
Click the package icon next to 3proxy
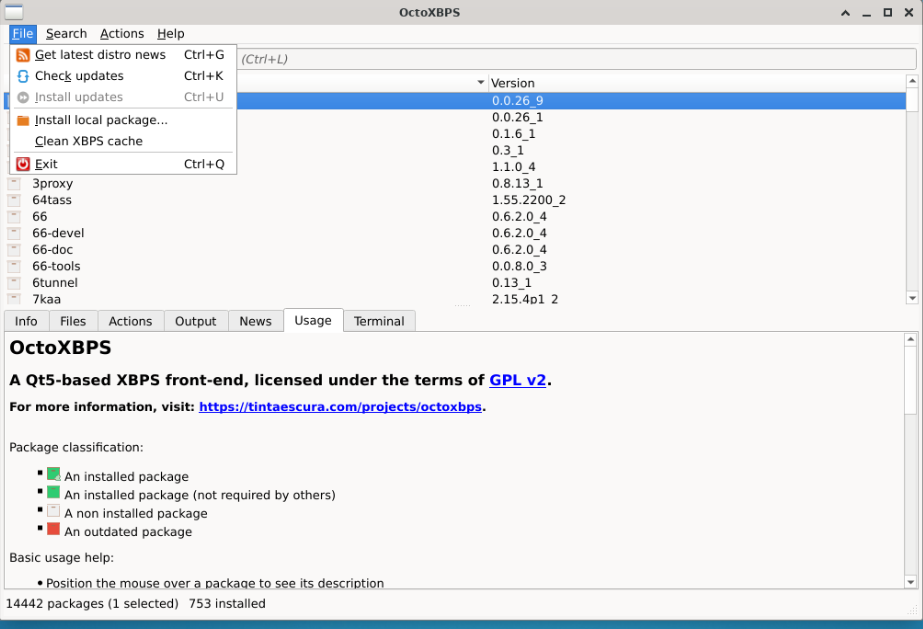pos(15,184)
